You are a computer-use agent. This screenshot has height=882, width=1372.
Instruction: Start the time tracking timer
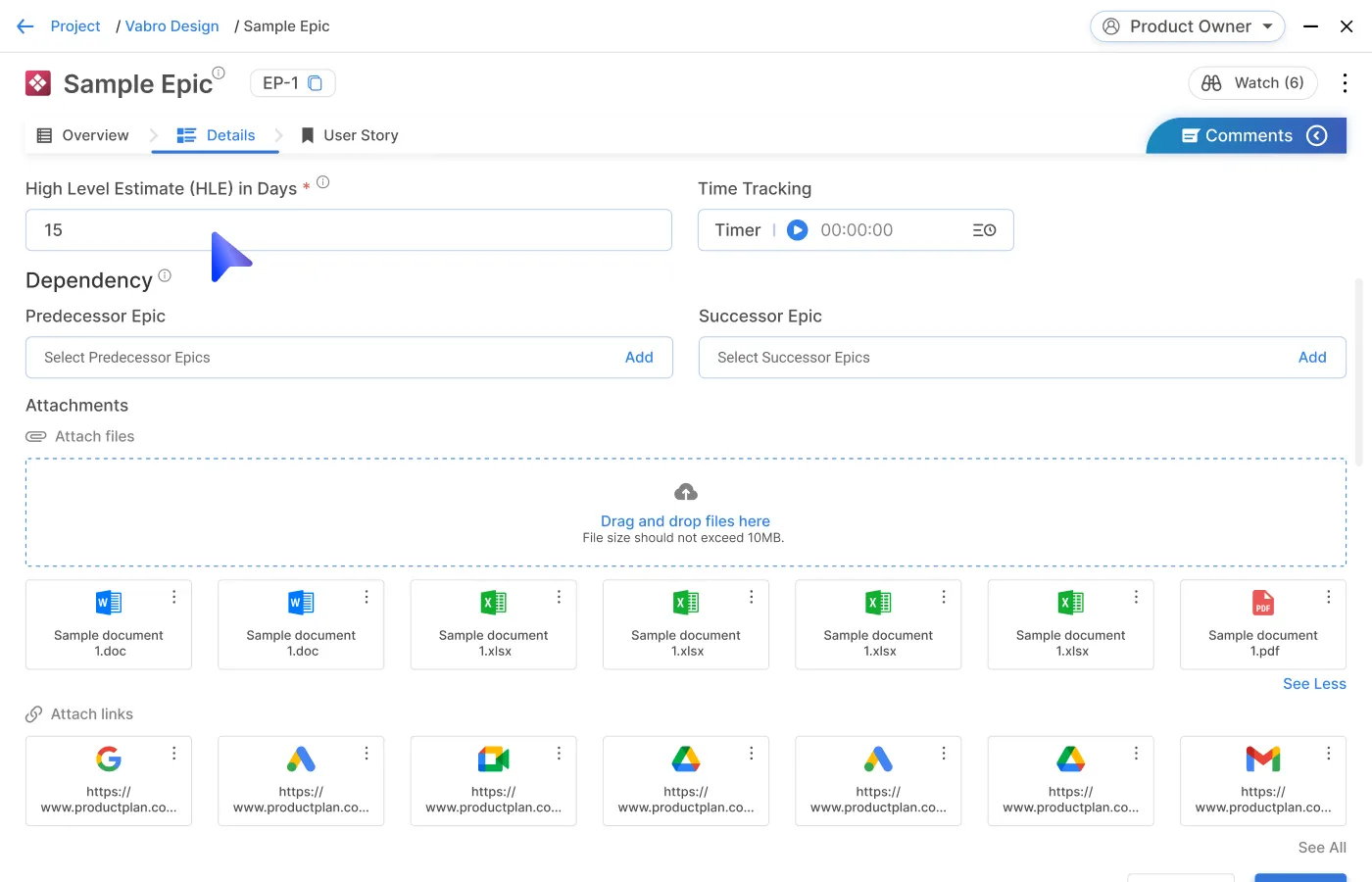pyautogui.click(x=798, y=230)
